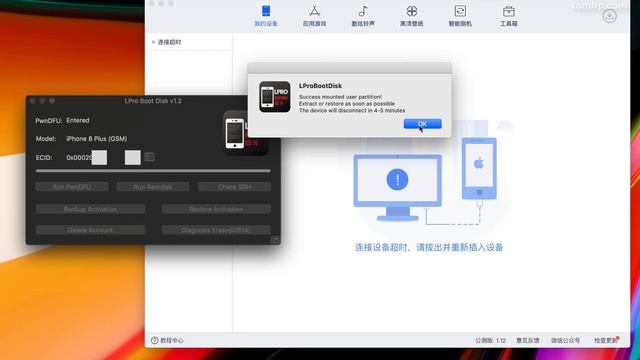Viewport: 640px width, 360px height.
Task: Click the 'device will disconnect in 4-5 minutes' line
Action: (352, 110)
